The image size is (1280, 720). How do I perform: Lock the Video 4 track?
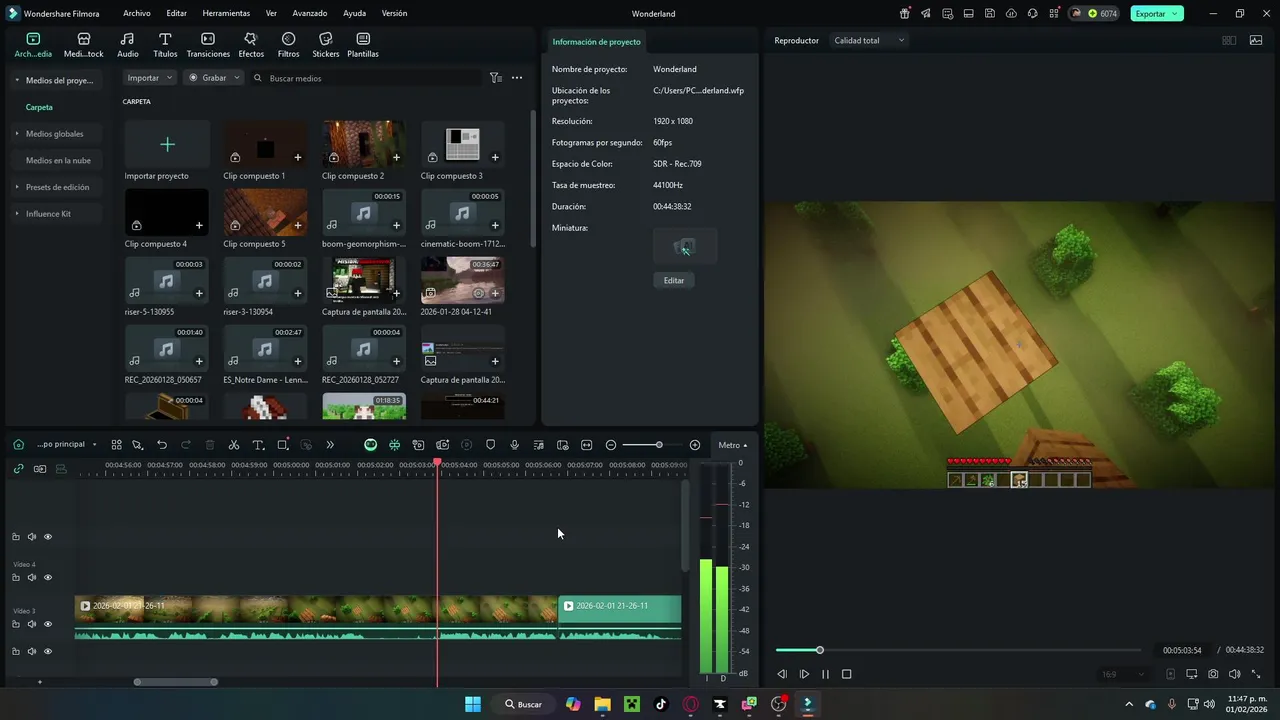(15, 577)
